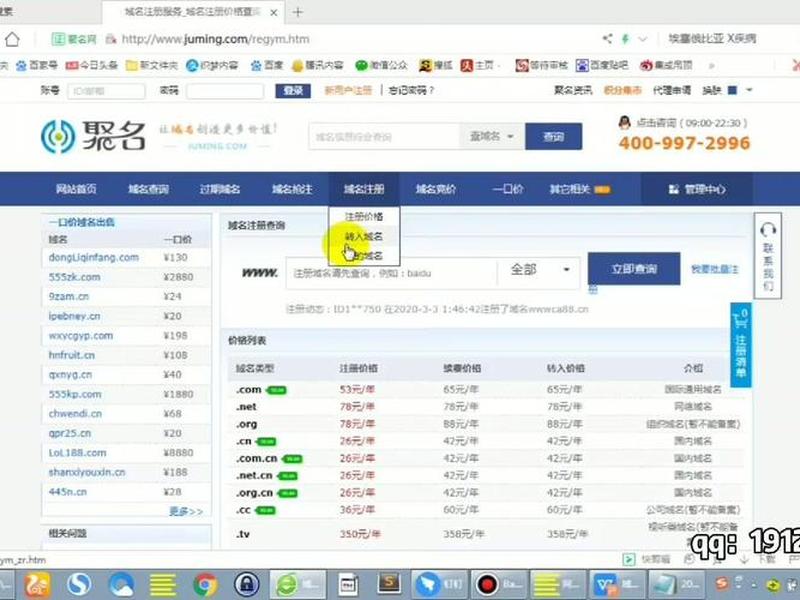Open the Sohu bookmark
800x600 pixels.
435,65
